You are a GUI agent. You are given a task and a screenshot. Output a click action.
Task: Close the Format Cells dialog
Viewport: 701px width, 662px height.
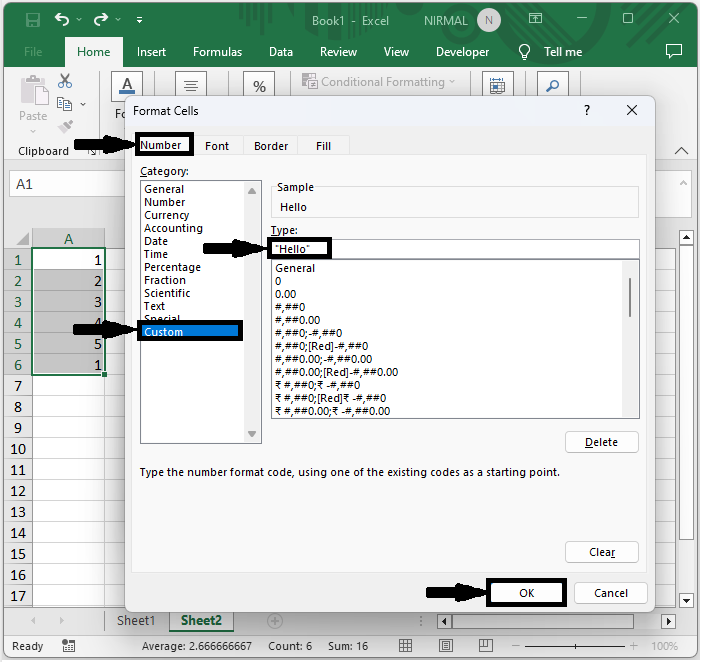point(632,110)
